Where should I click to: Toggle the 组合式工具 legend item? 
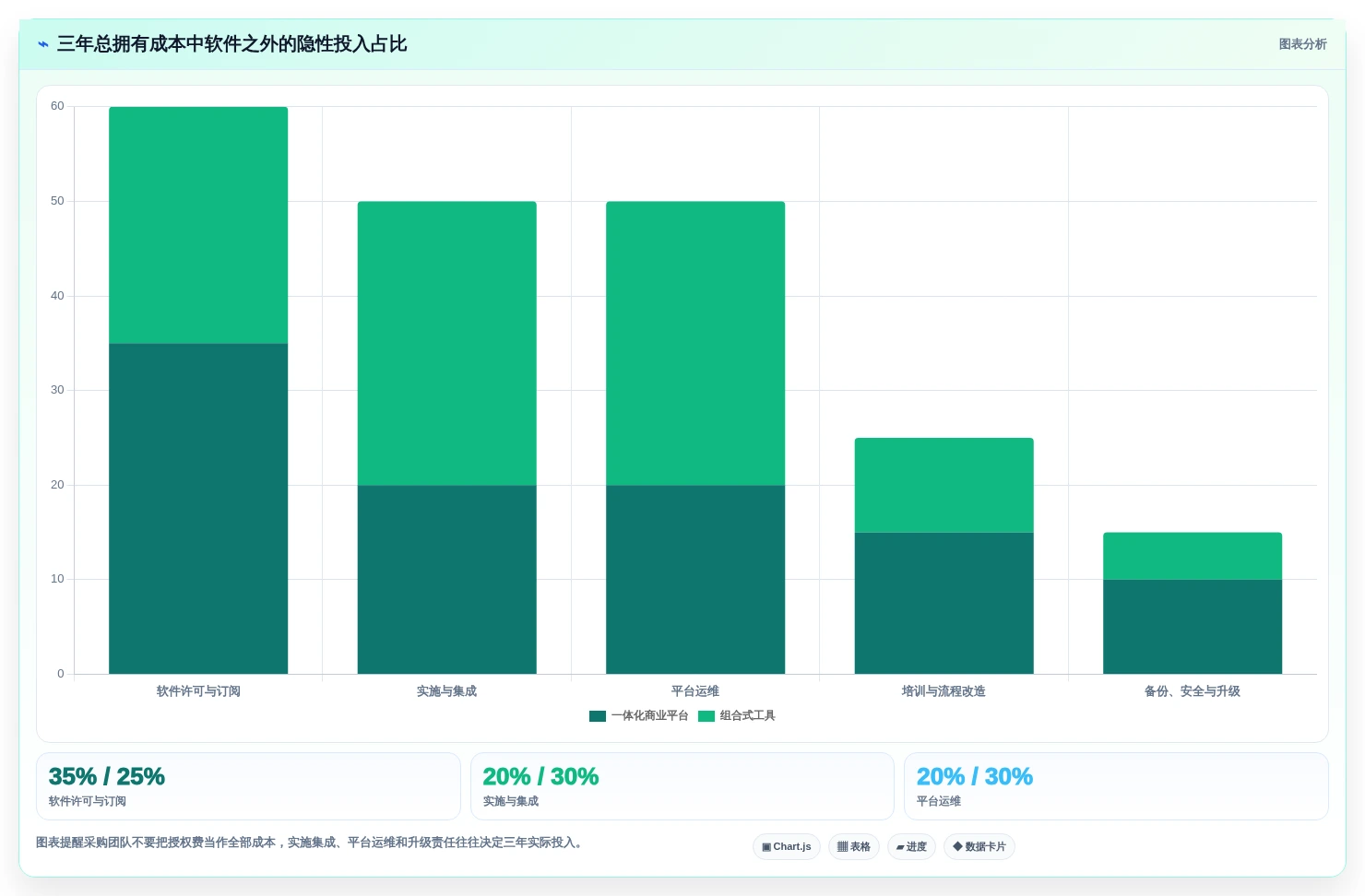[737, 715]
